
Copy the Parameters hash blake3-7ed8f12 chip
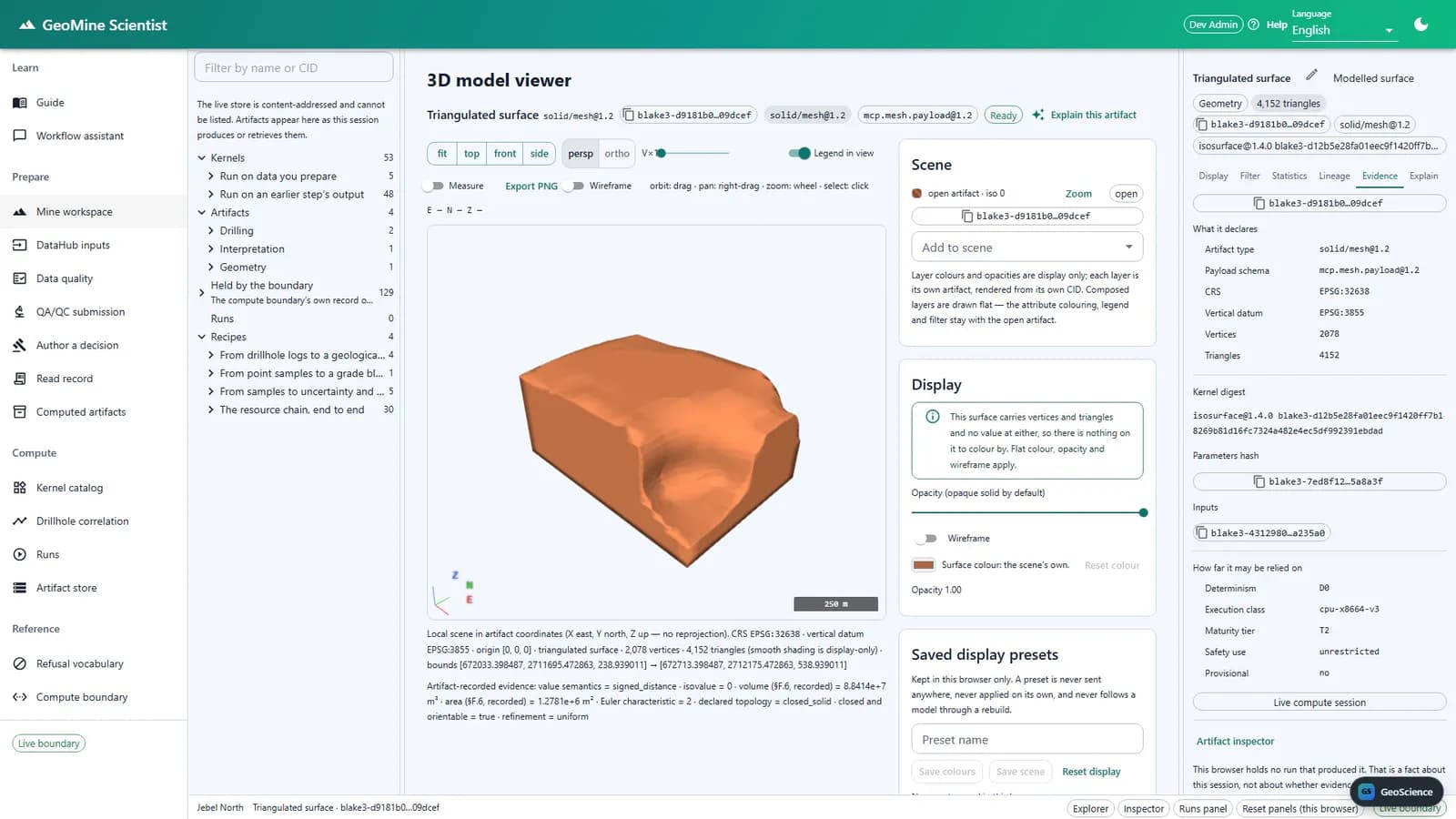1319,481
